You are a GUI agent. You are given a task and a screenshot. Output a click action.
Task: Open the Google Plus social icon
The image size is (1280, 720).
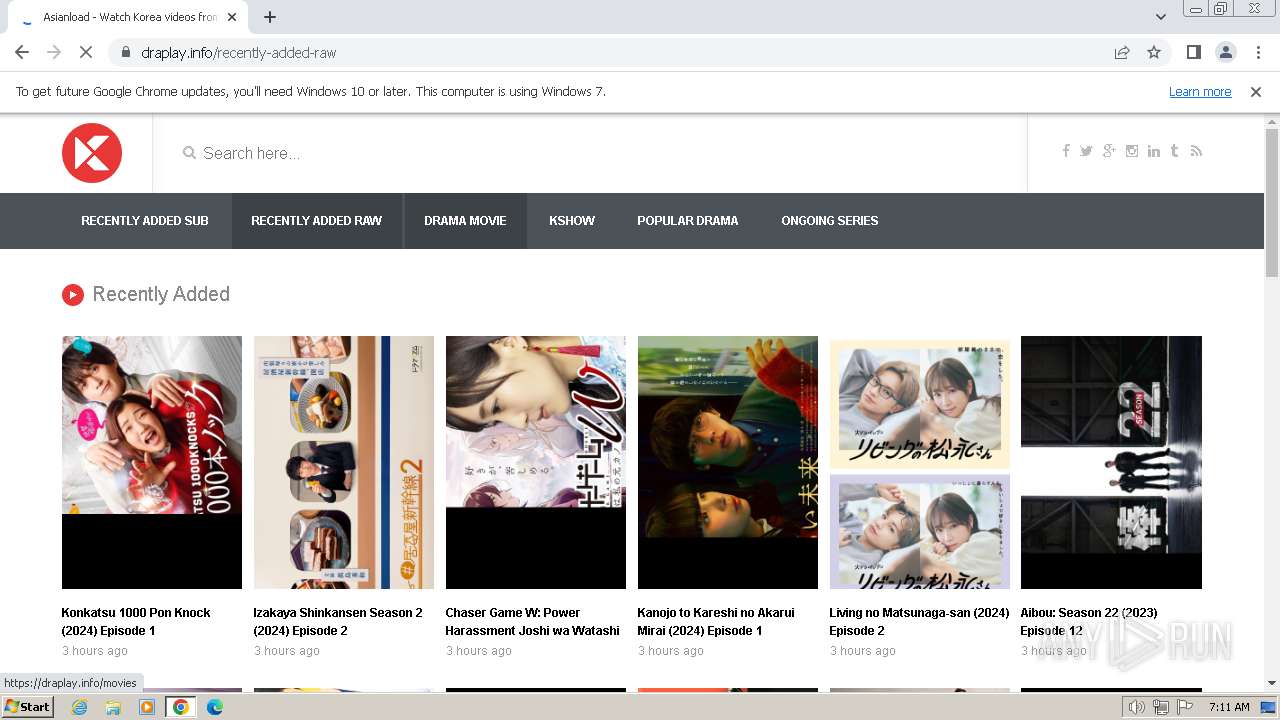(1109, 151)
